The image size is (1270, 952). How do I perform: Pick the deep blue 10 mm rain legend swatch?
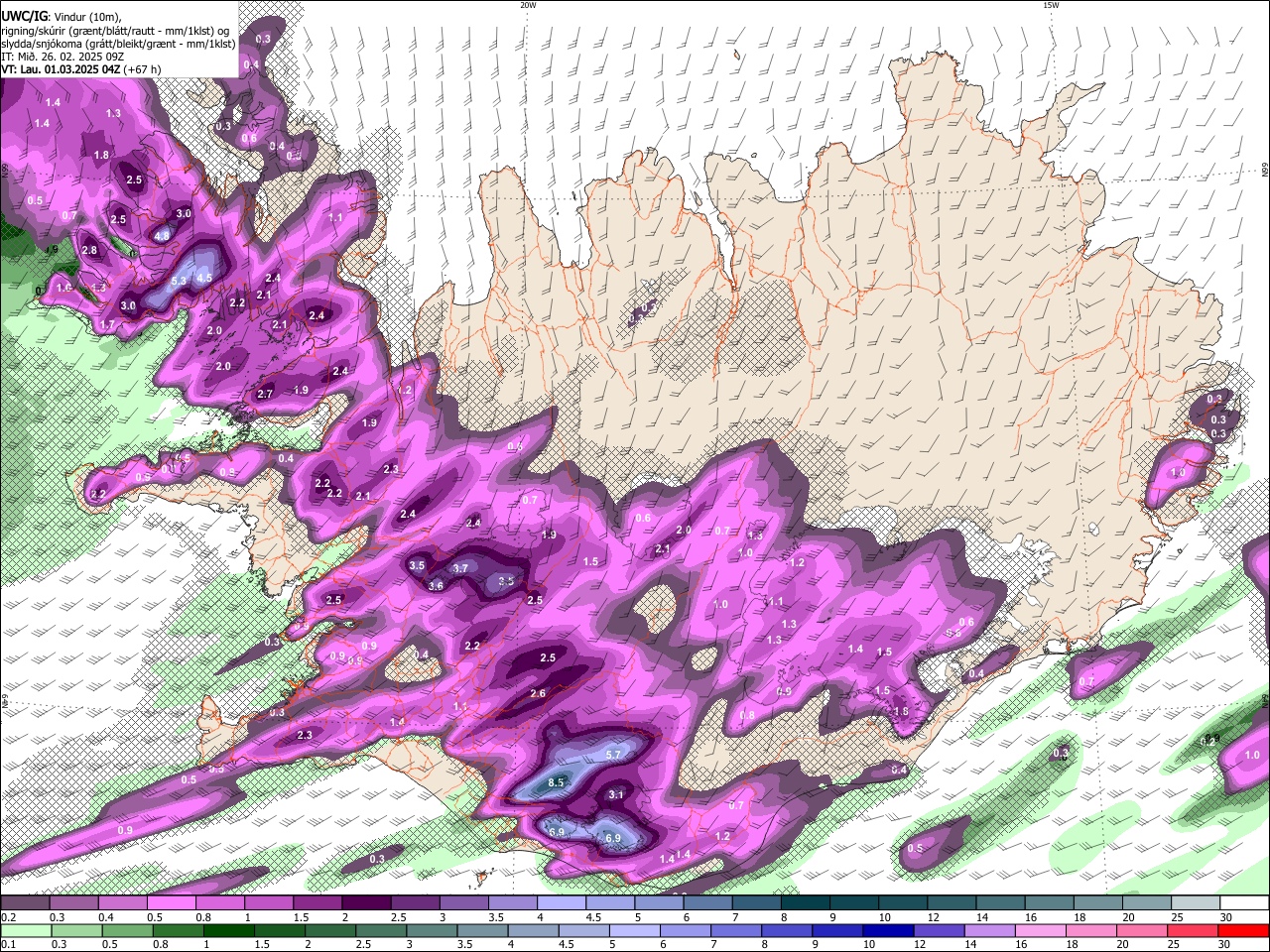click(886, 930)
